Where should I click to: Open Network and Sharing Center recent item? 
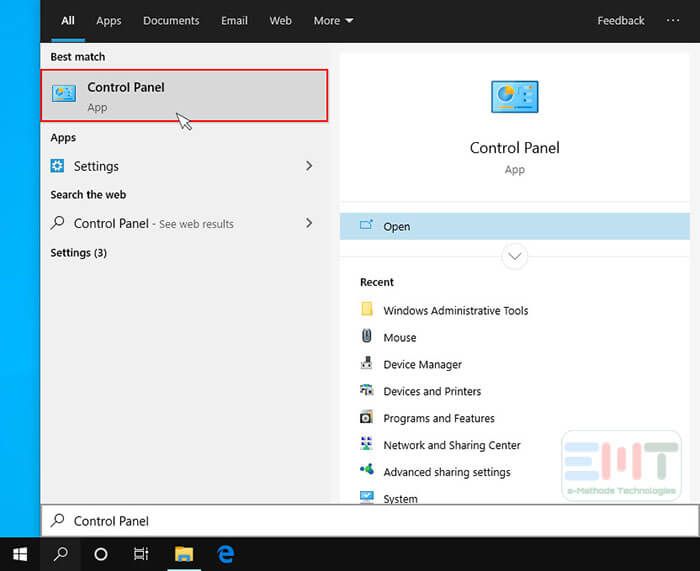click(451, 446)
